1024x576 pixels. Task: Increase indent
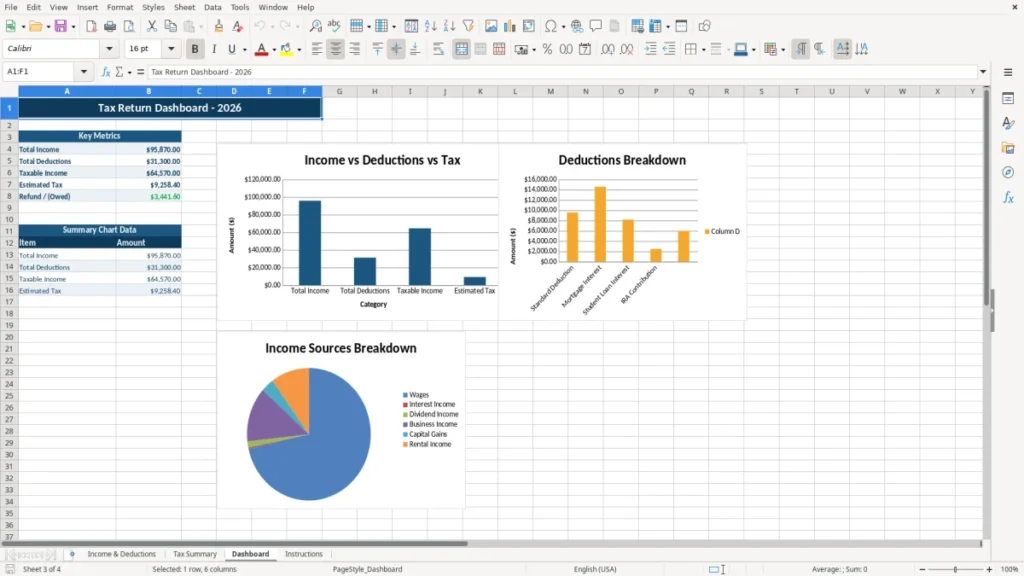point(650,49)
